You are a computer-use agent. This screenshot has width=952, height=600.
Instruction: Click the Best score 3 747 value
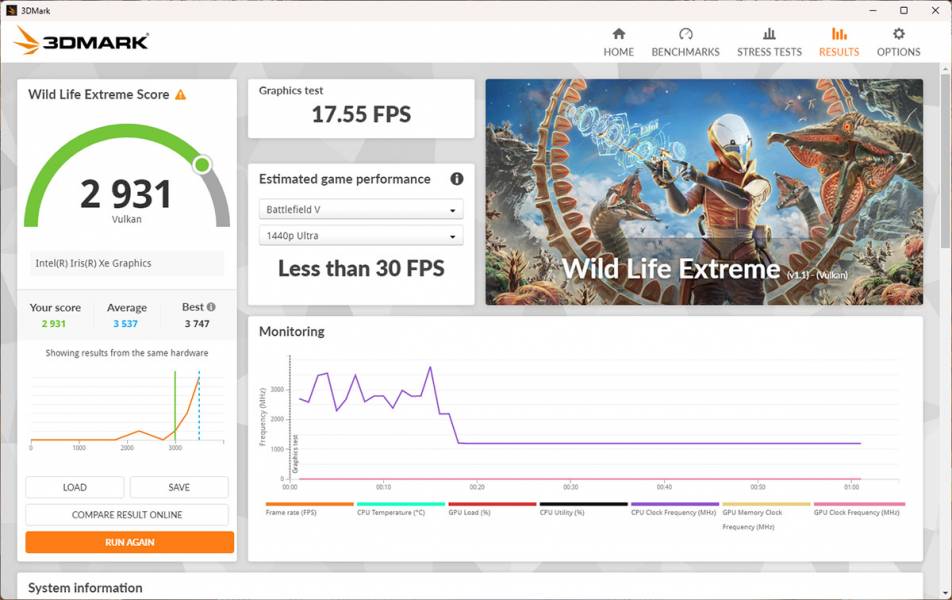[x=197, y=324]
